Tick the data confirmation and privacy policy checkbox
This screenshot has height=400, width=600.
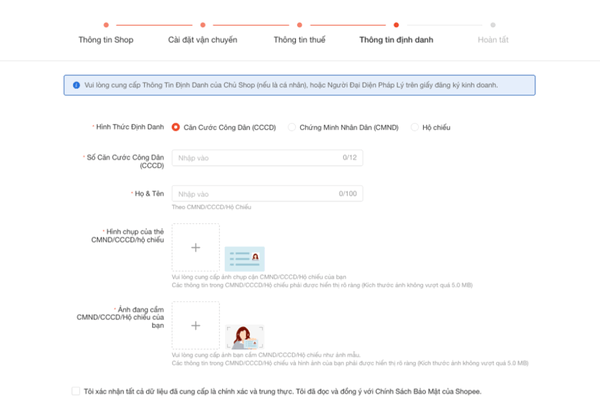(x=76, y=391)
